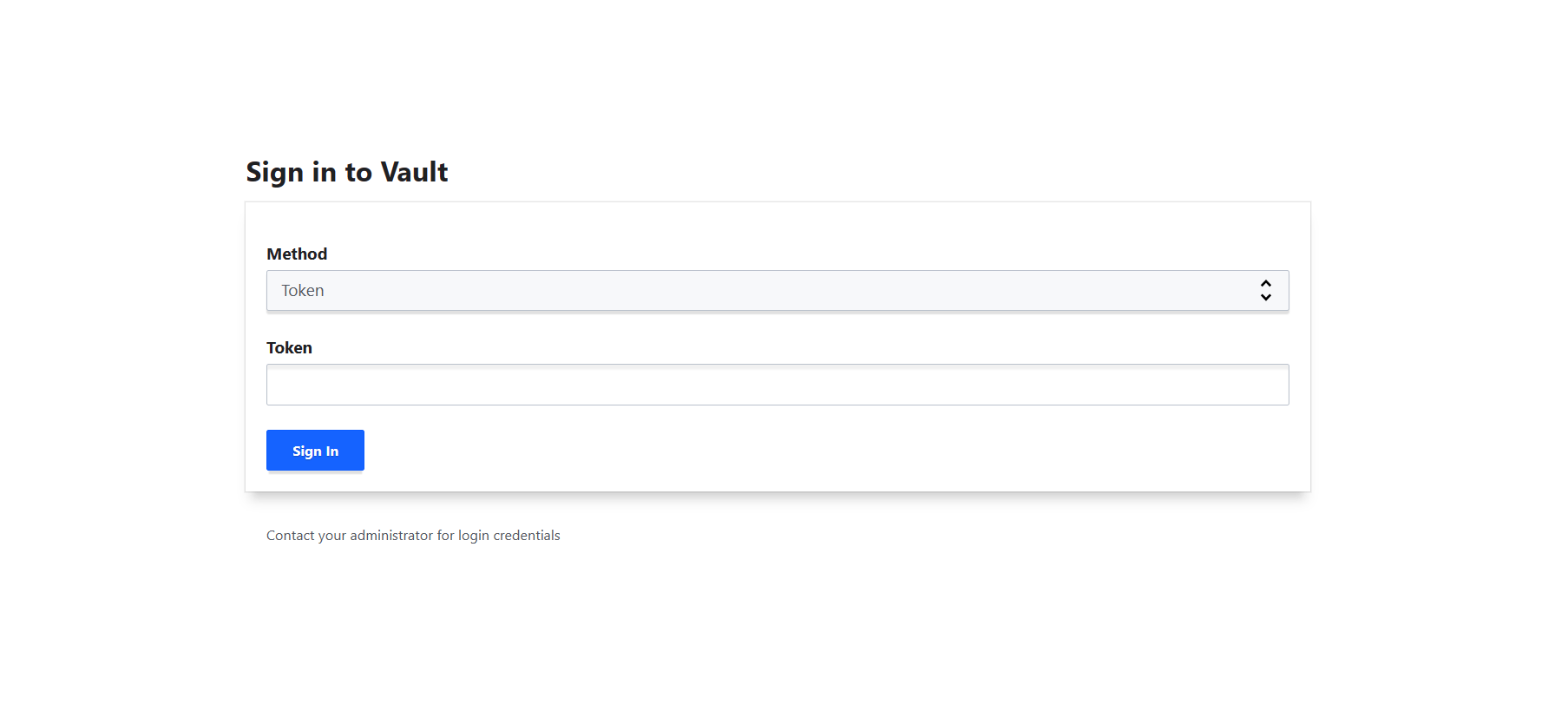Click the 'Contact your administrator' help text
Viewport: 1568px width, 725px height.
[413, 535]
